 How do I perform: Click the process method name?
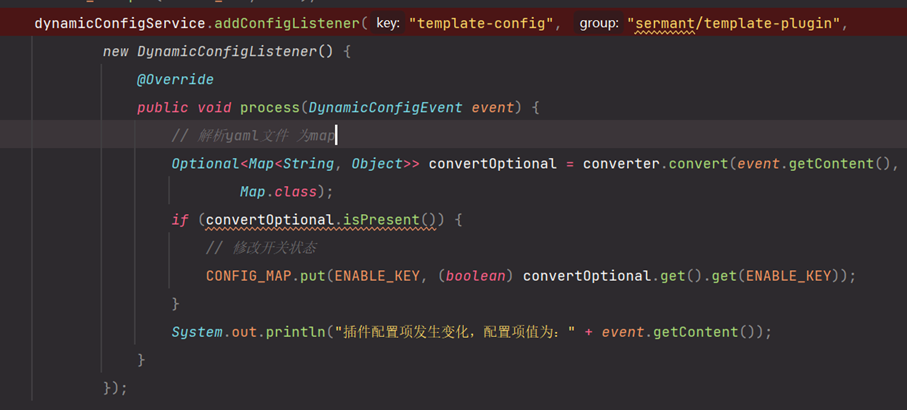[268, 107]
